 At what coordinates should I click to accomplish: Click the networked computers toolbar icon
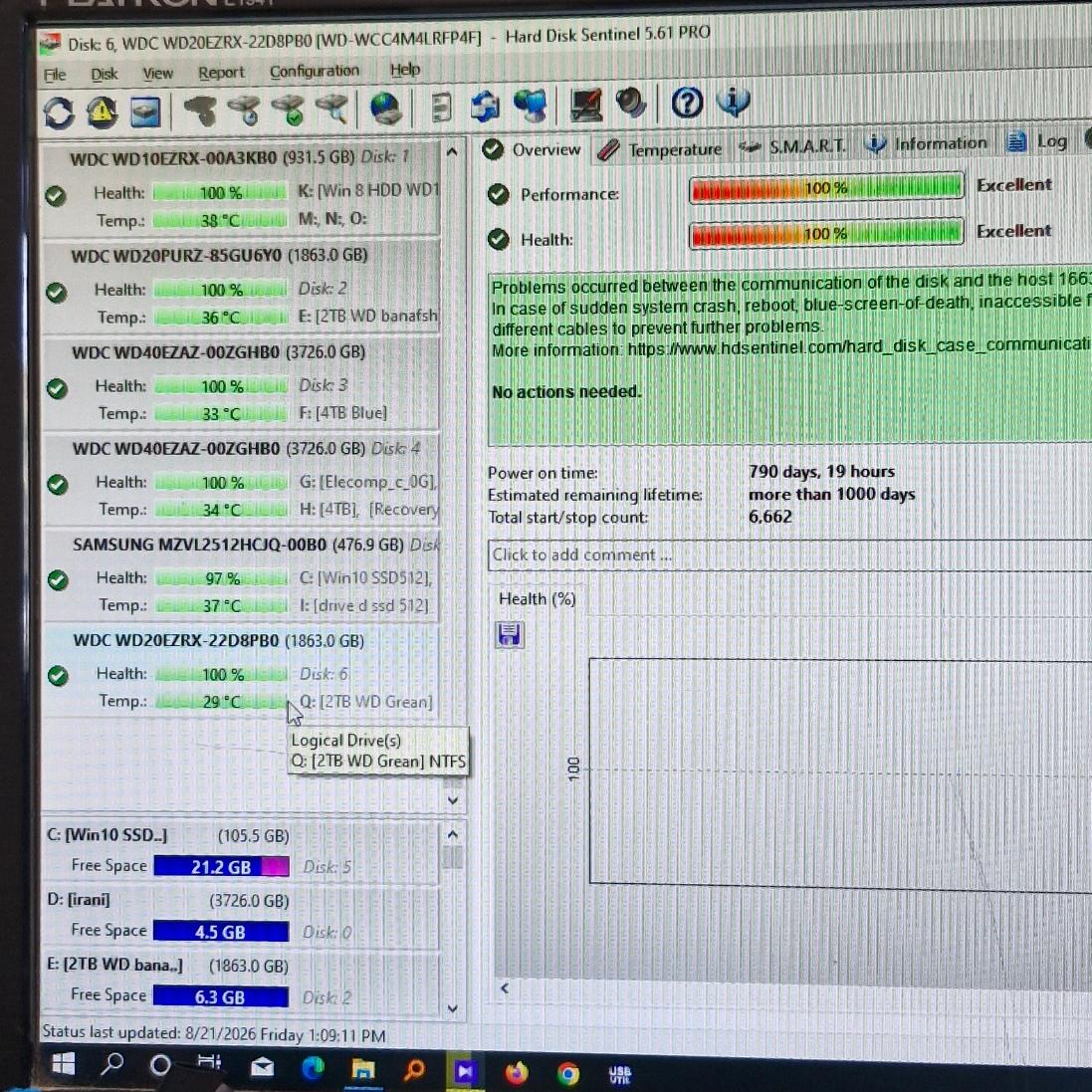531,106
